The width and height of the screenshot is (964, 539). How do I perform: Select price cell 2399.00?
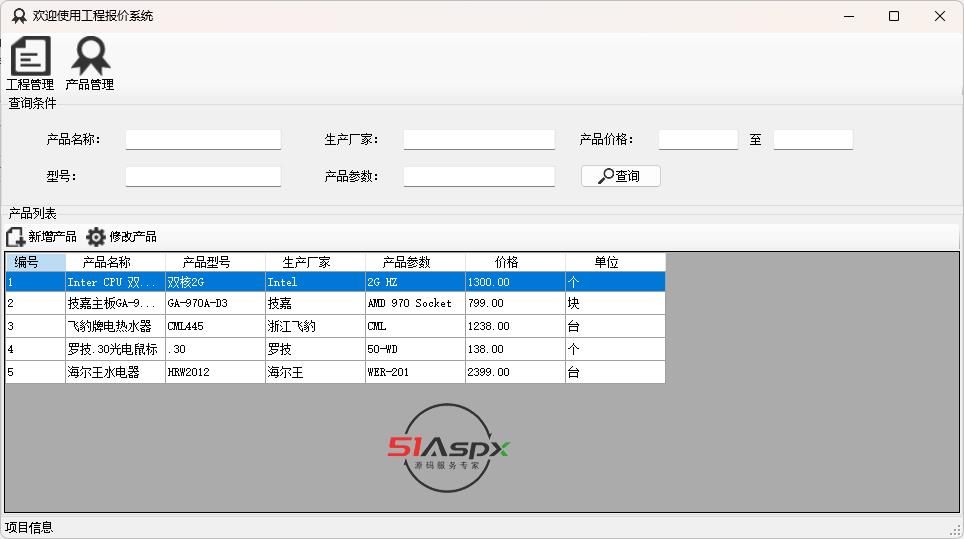click(515, 372)
